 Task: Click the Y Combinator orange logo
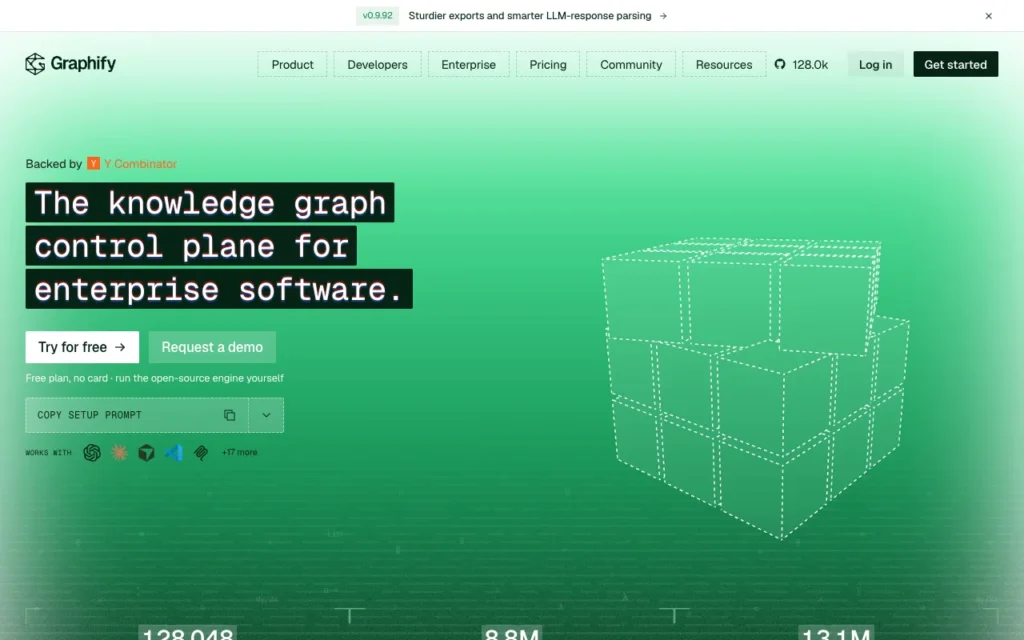coord(93,163)
